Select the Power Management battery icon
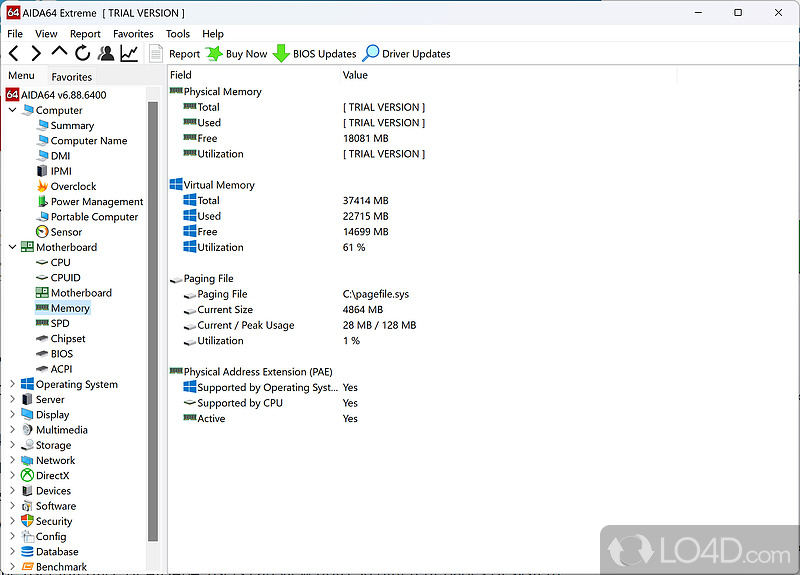This screenshot has height=575, width=800. click(x=43, y=202)
